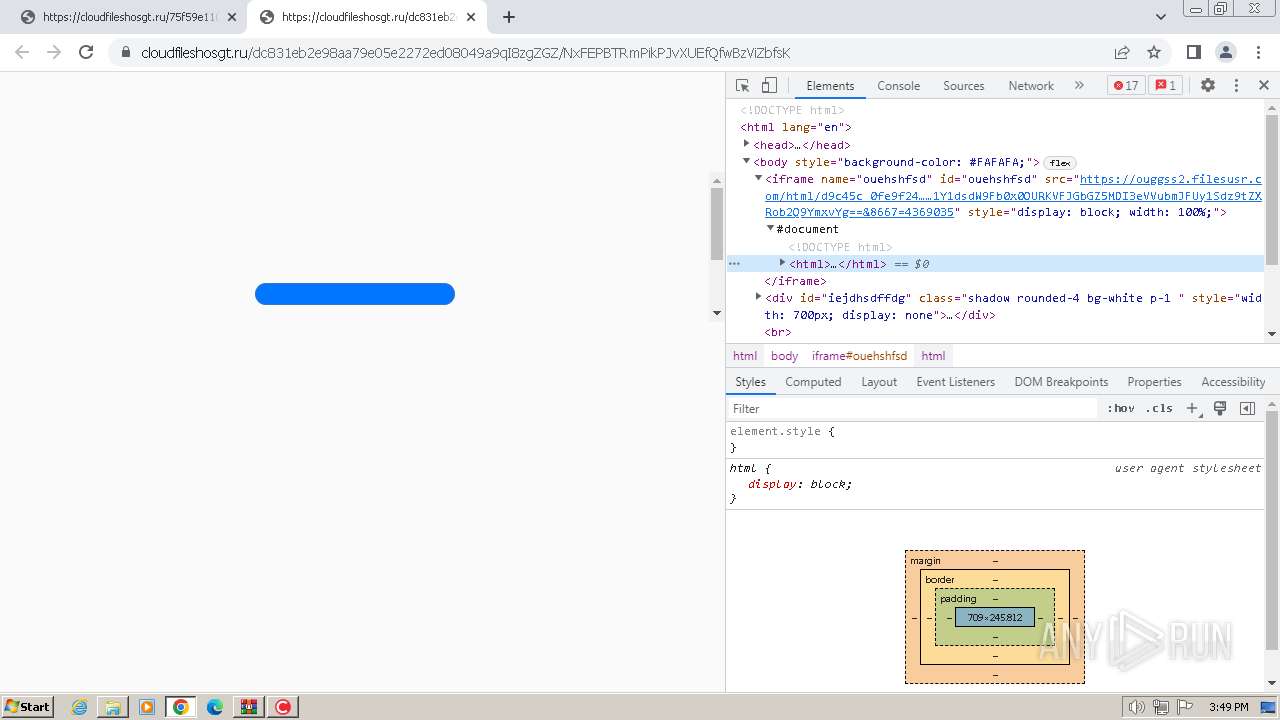This screenshot has width=1280, height=720.
Task: Open the ellipsis actions on selected node
Action: click(734, 264)
